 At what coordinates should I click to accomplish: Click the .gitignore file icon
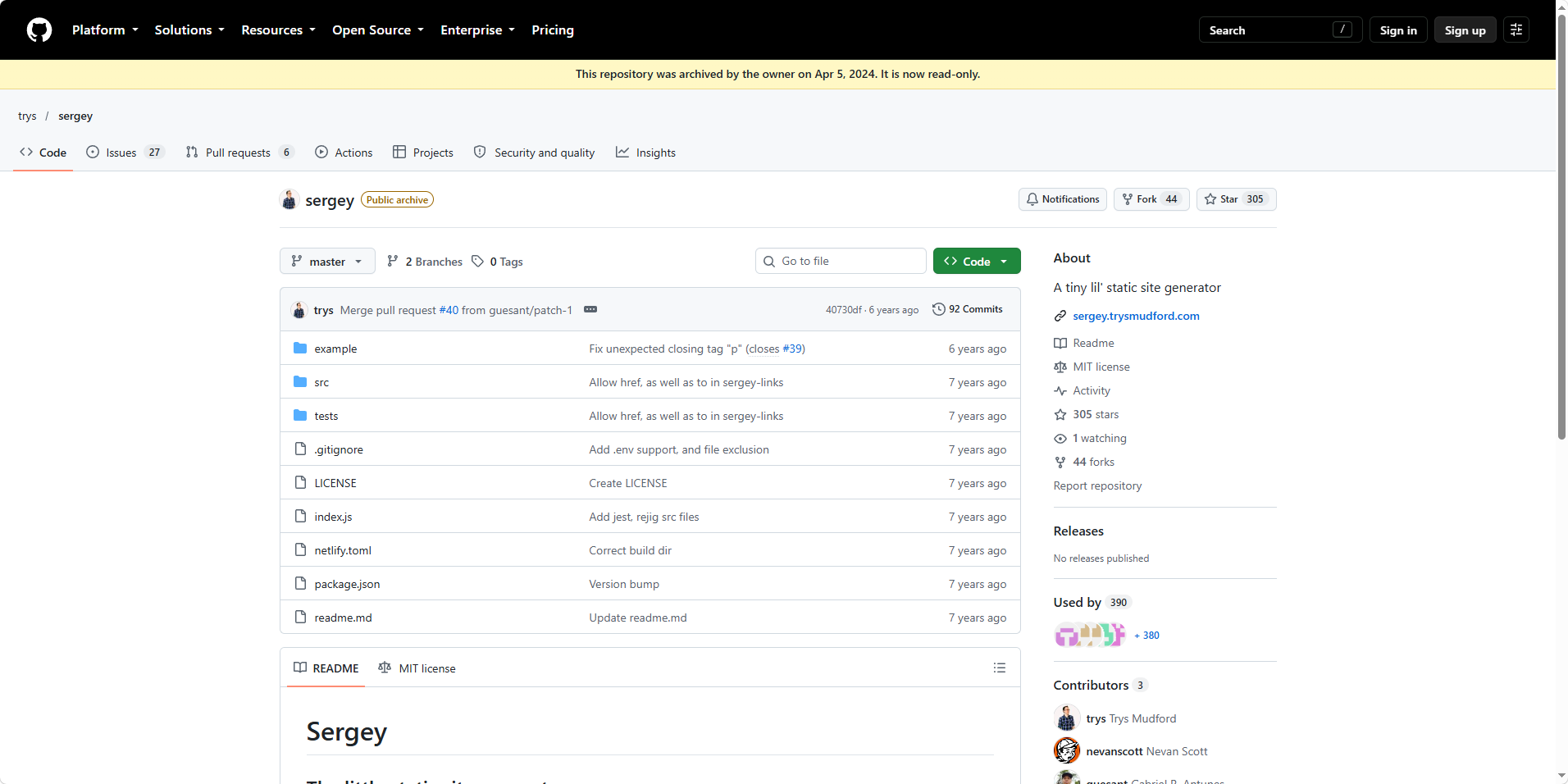300,449
